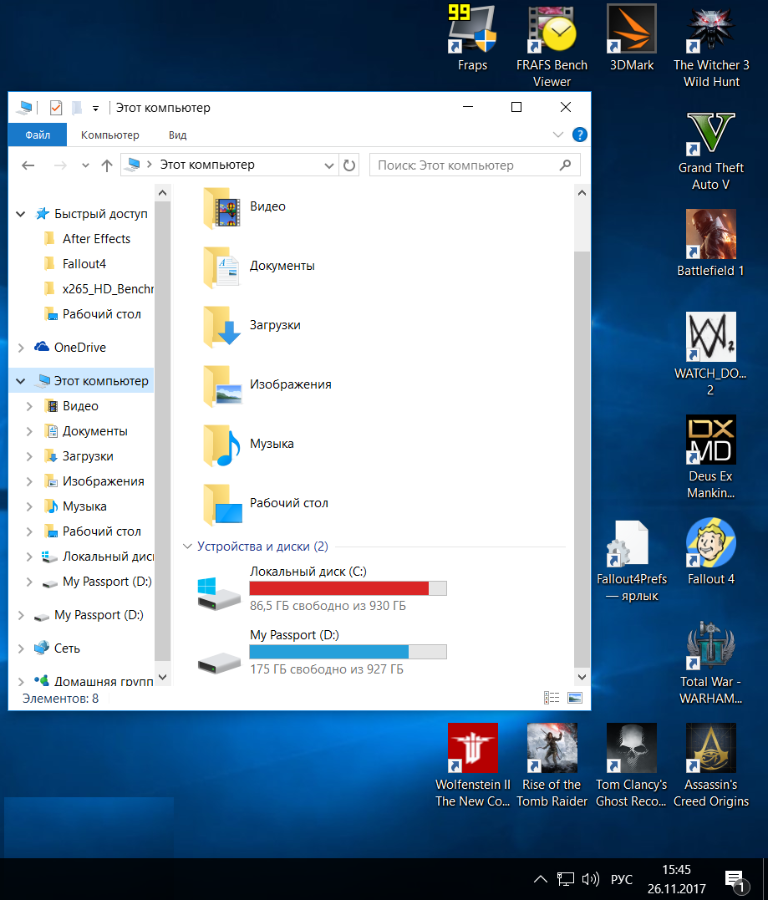Select the Fallout4Prefs shortcut file
The width and height of the screenshot is (768, 900).
(631, 561)
